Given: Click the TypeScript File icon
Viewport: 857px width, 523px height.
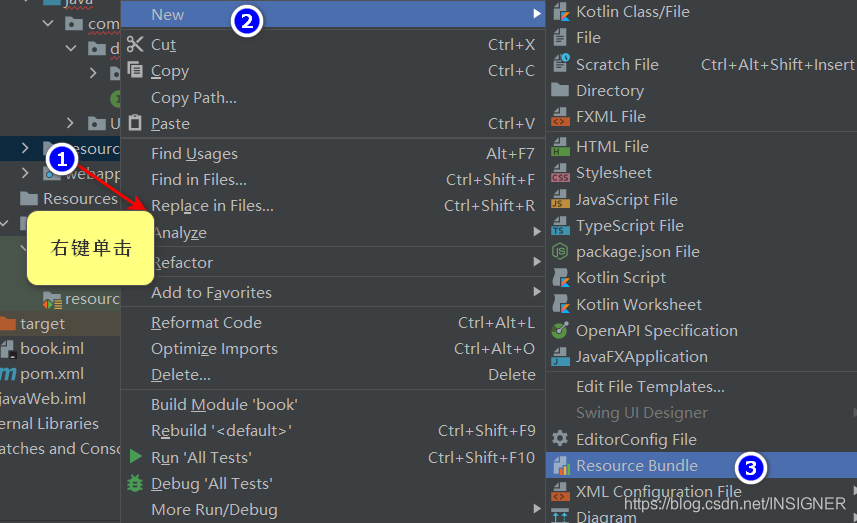Looking at the screenshot, I should [560, 226].
